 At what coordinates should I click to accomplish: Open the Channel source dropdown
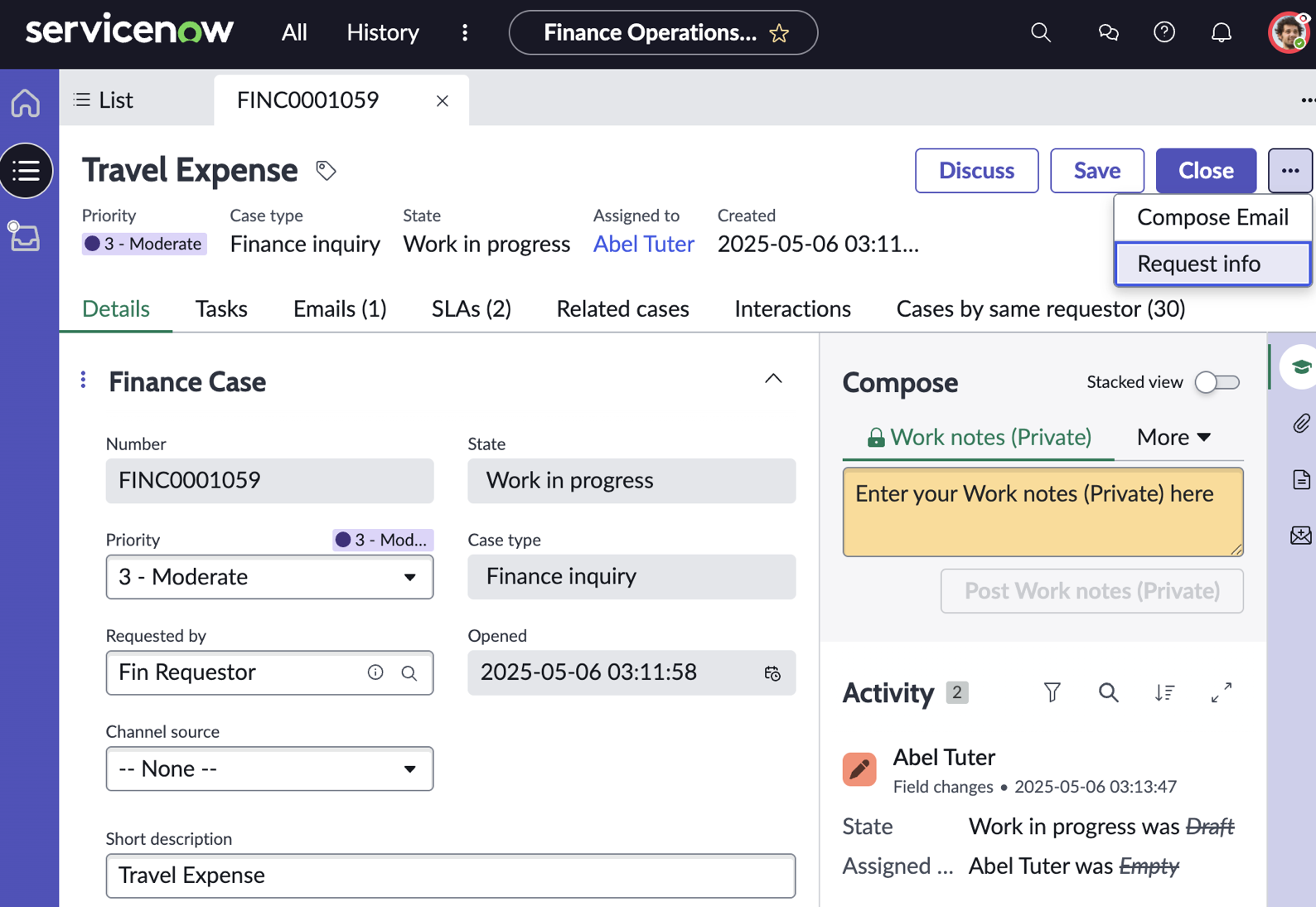(x=269, y=769)
